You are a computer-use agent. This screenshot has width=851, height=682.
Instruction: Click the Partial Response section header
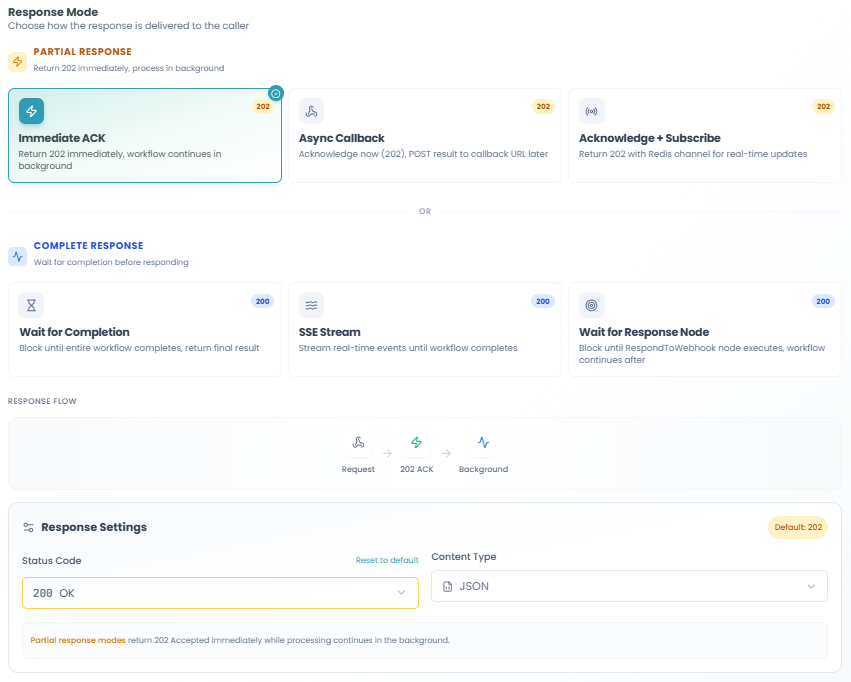tap(82, 52)
